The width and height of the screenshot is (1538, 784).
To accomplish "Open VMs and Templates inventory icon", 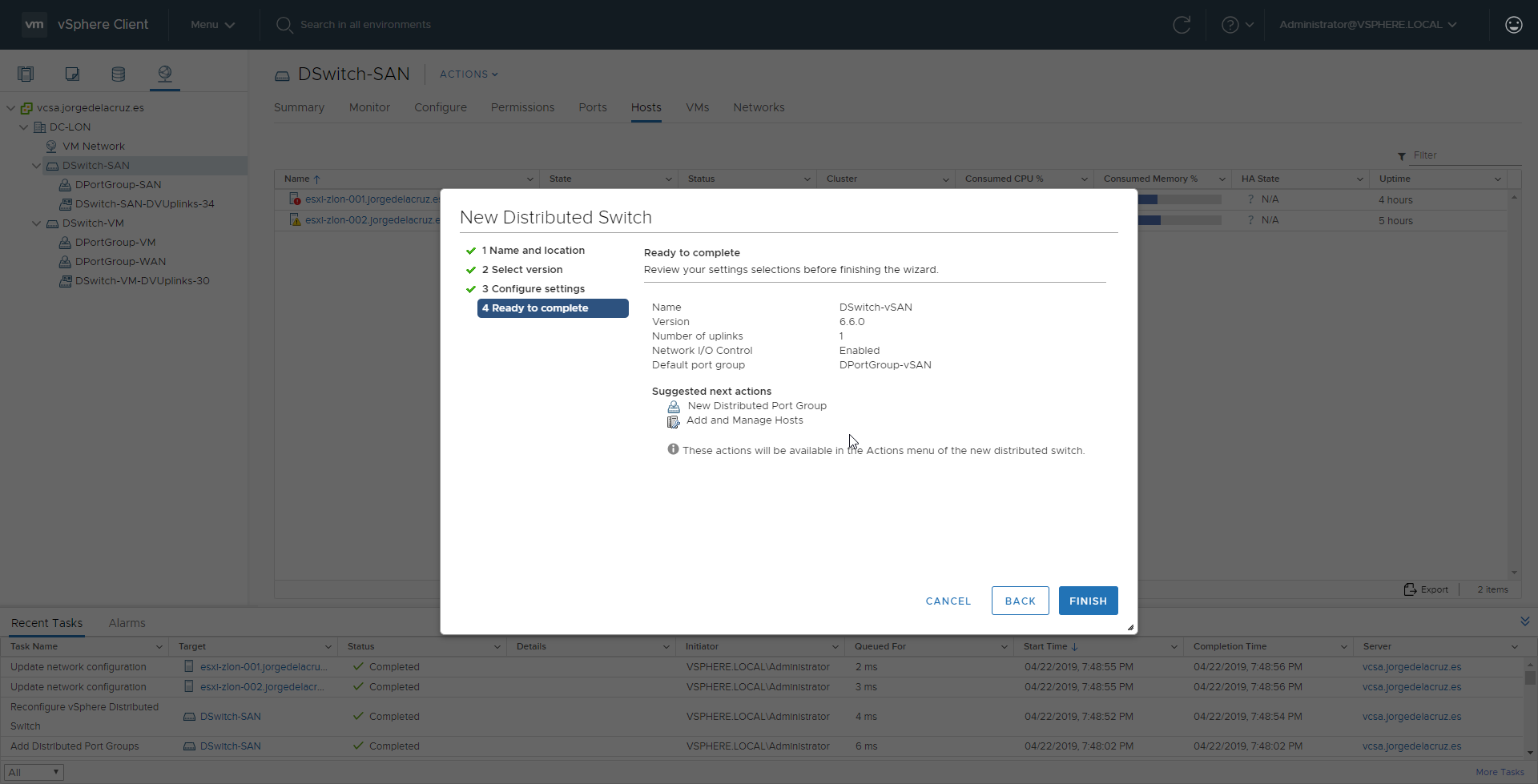I will point(72,74).
